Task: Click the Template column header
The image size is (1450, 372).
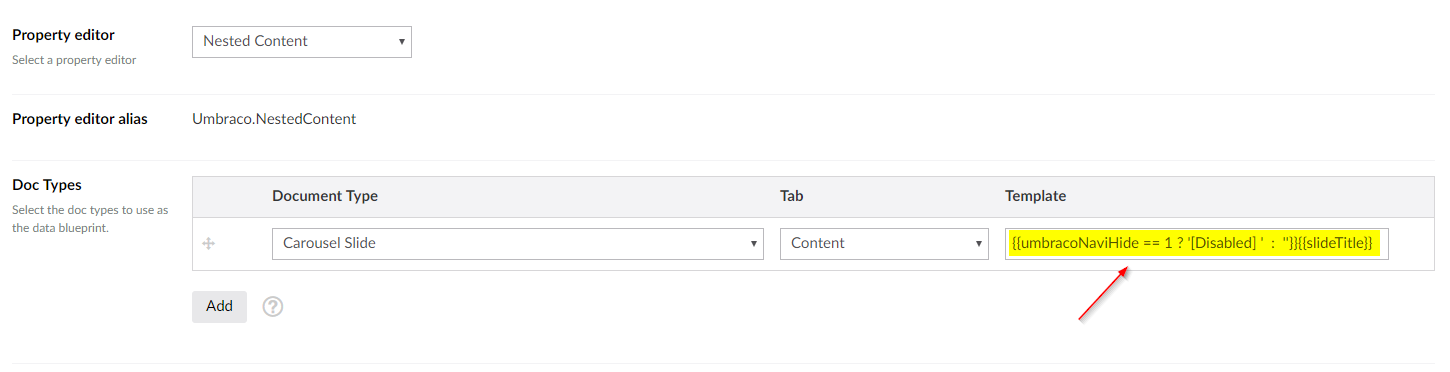Action: (1036, 196)
